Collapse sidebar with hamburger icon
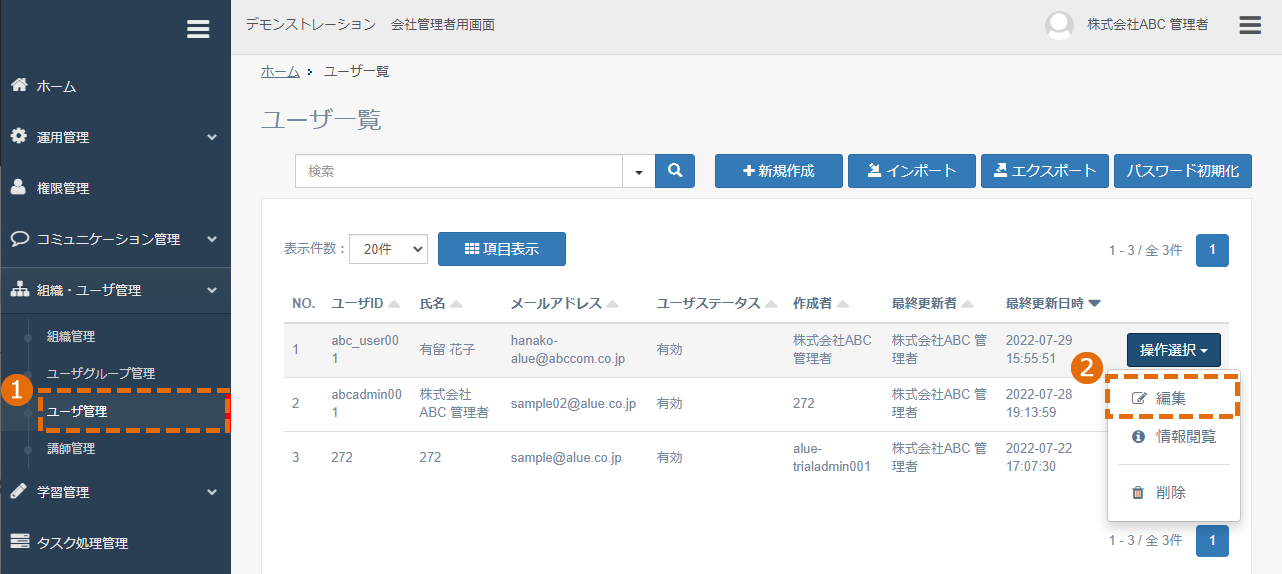Screen dimensions: 1282x574 coord(198,29)
